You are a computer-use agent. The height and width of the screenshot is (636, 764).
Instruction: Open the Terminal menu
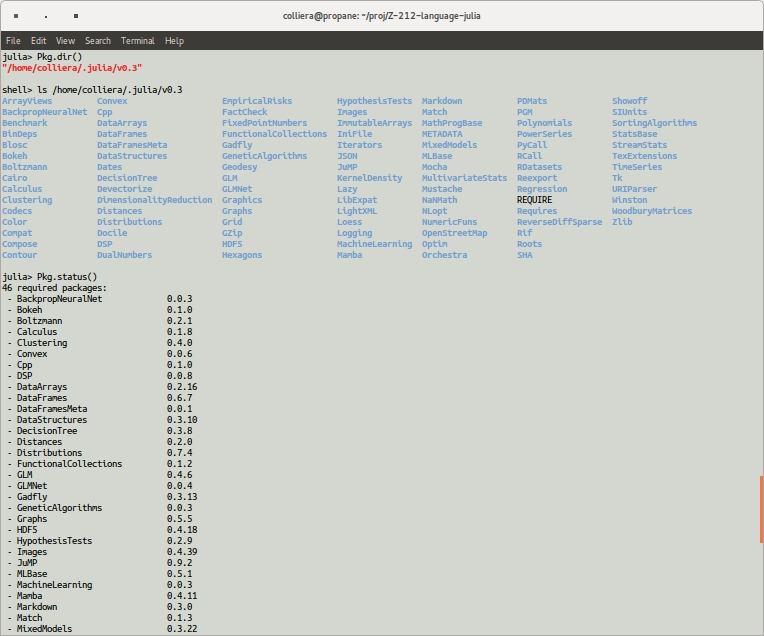pos(138,41)
